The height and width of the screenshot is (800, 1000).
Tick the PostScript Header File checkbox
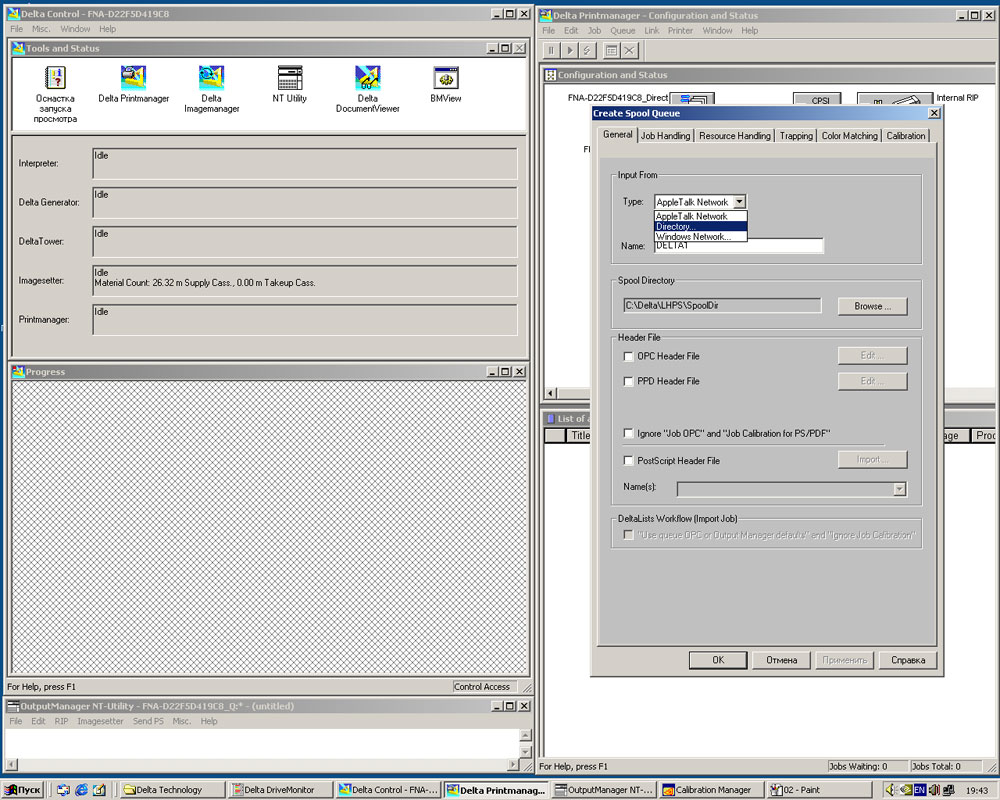click(x=629, y=461)
